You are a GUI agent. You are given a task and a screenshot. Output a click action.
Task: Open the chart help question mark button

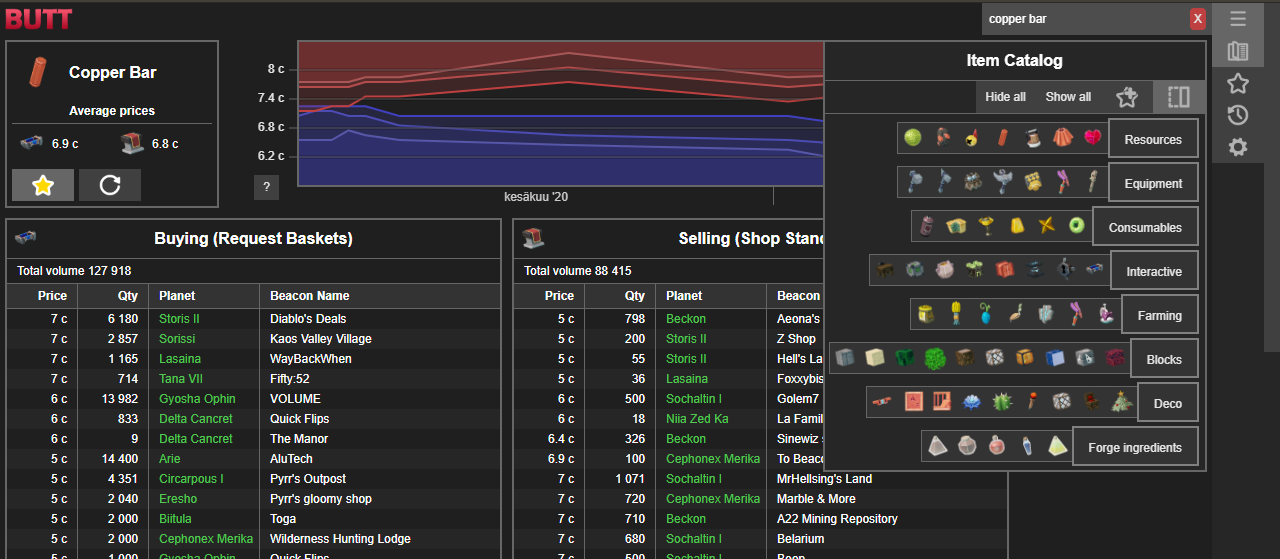click(266, 186)
